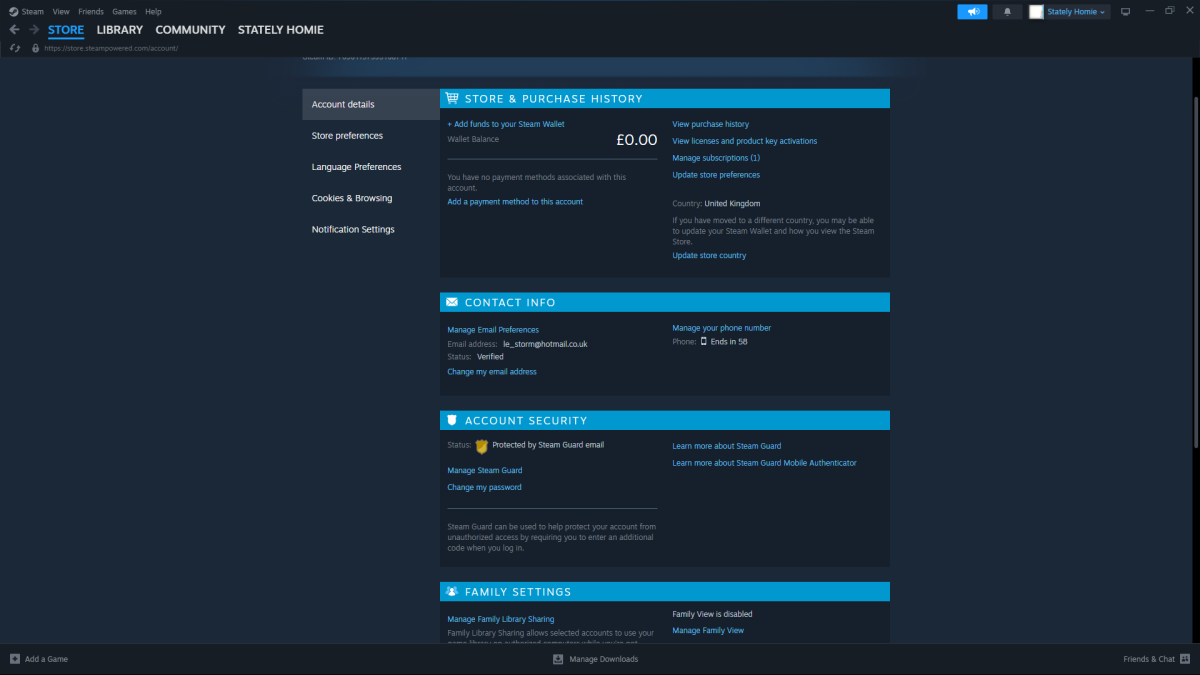Image resolution: width=1200 pixels, height=675 pixels.
Task: Click the padlock icon beside the URL
Action: coord(36,48)
